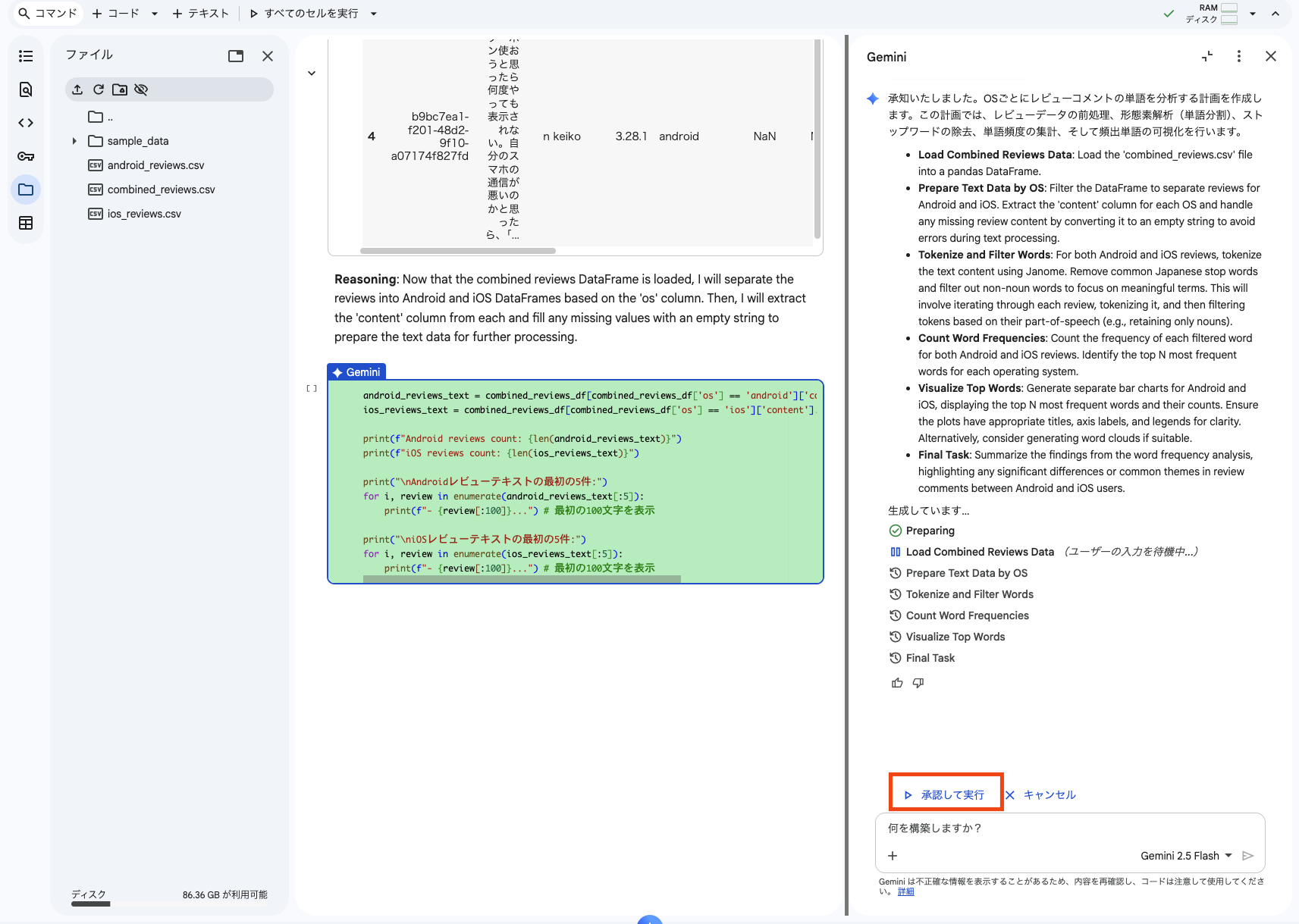Click the mount Drive folder icon

[x=120, y=89]
